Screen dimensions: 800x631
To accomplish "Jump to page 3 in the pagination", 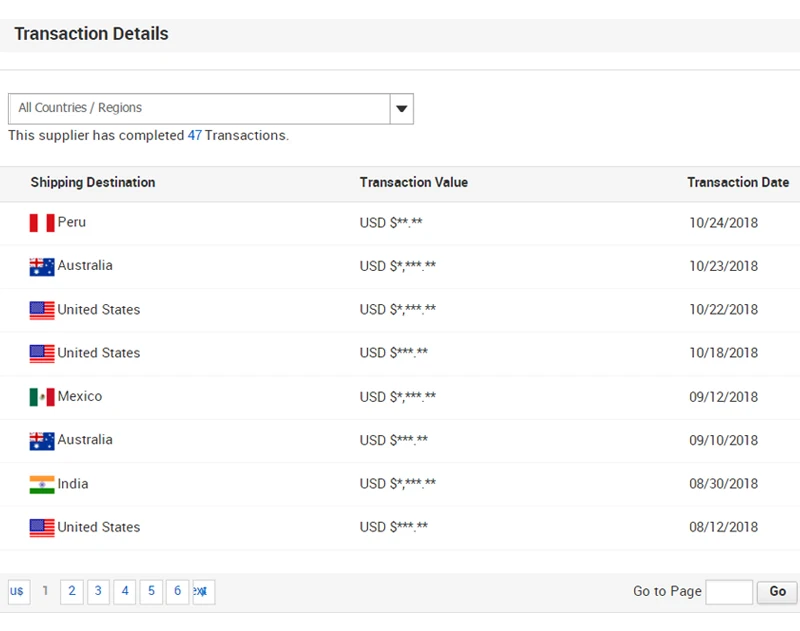I will click(x=98, y=592).
